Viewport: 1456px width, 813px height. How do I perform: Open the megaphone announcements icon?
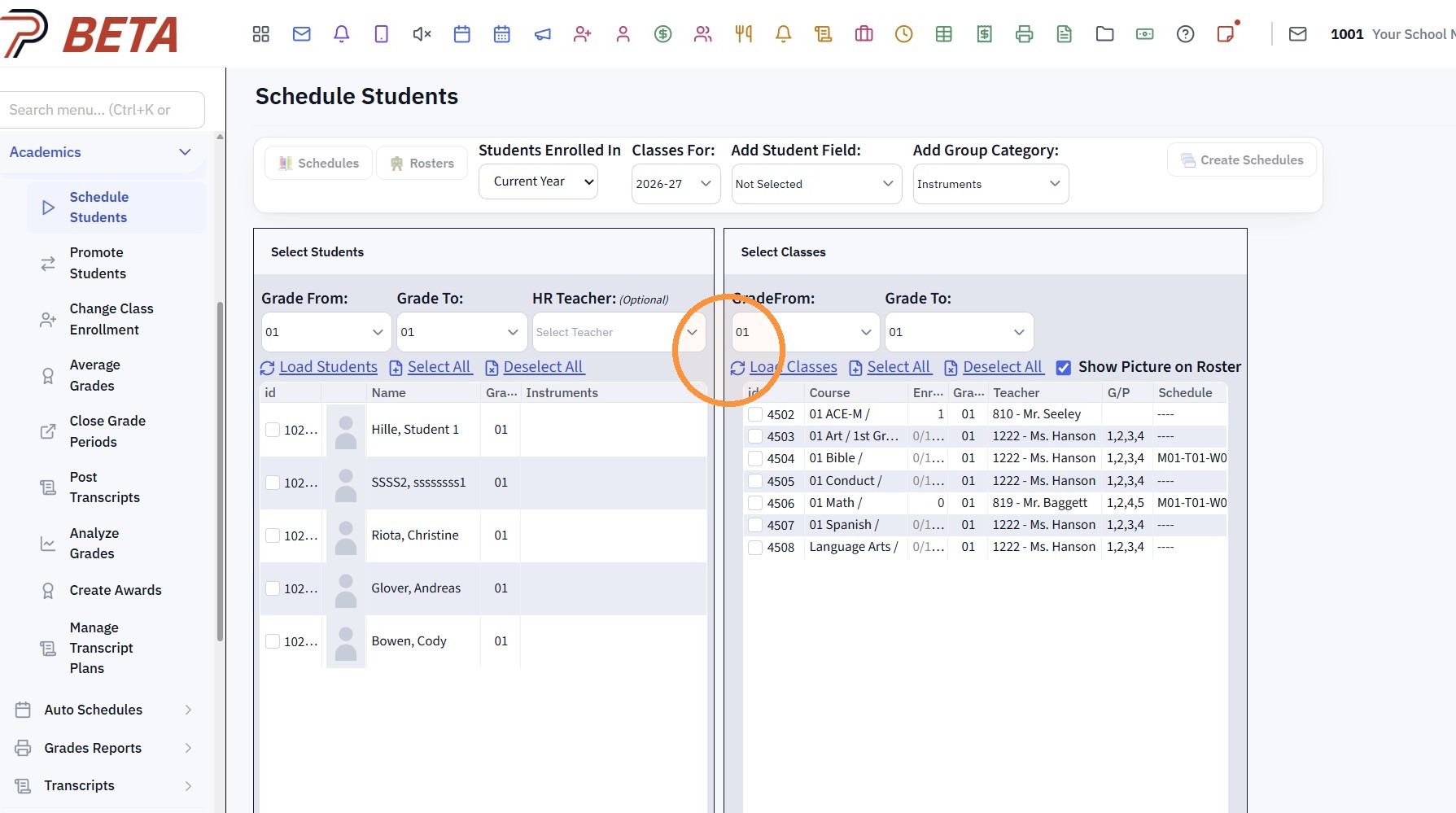click(x=542, y=34)
